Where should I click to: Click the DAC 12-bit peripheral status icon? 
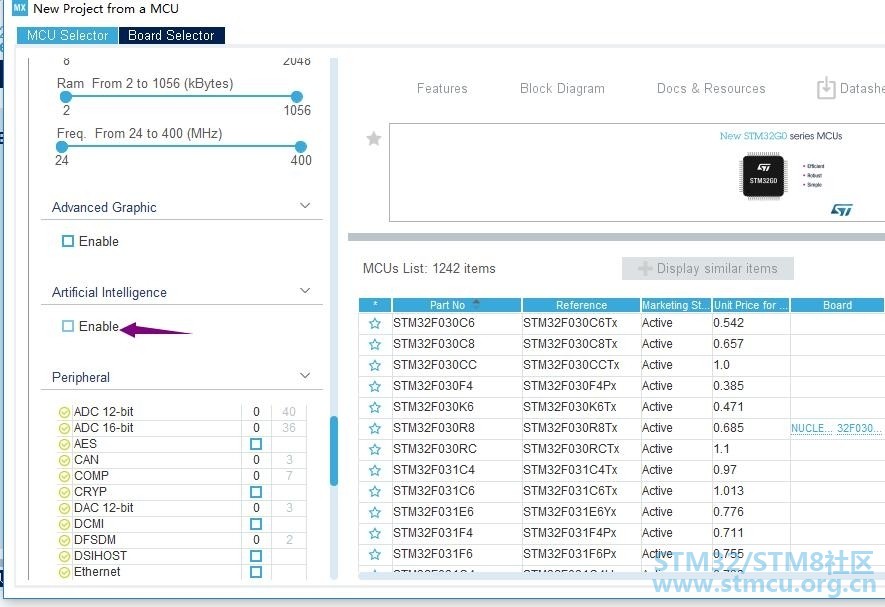64,508
